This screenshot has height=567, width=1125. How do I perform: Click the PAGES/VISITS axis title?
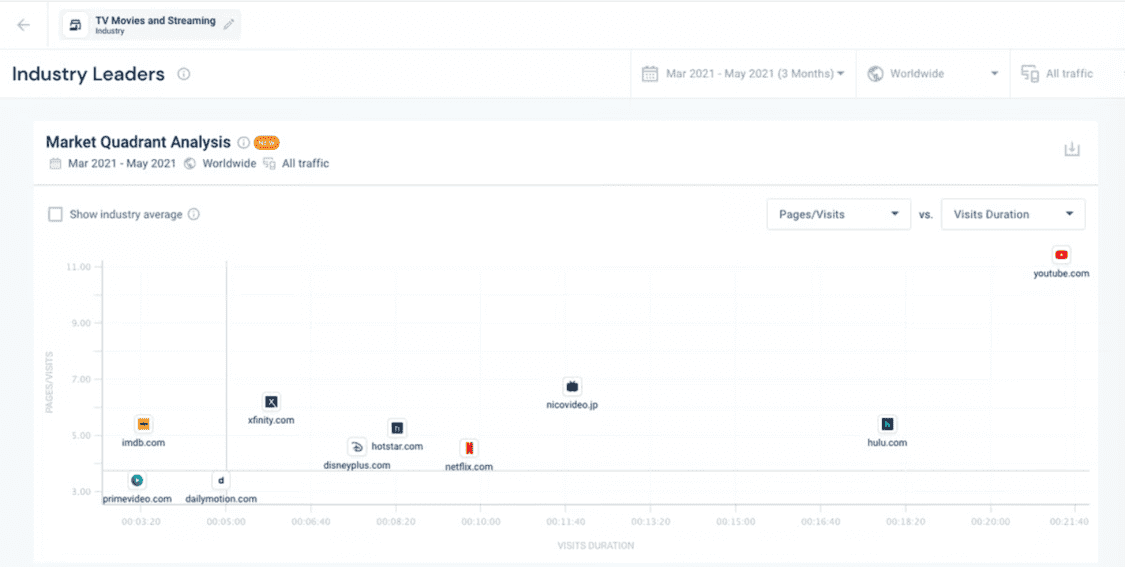point(50,383)
